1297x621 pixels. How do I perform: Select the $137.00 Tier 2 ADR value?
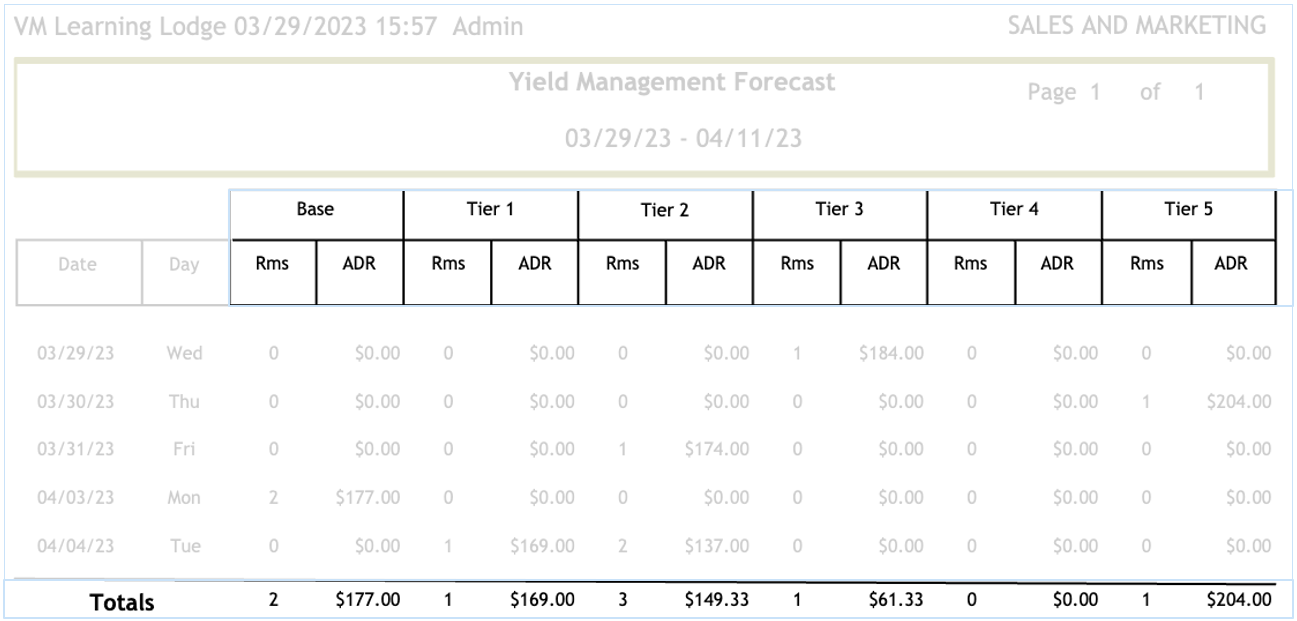tap(716, 546)
